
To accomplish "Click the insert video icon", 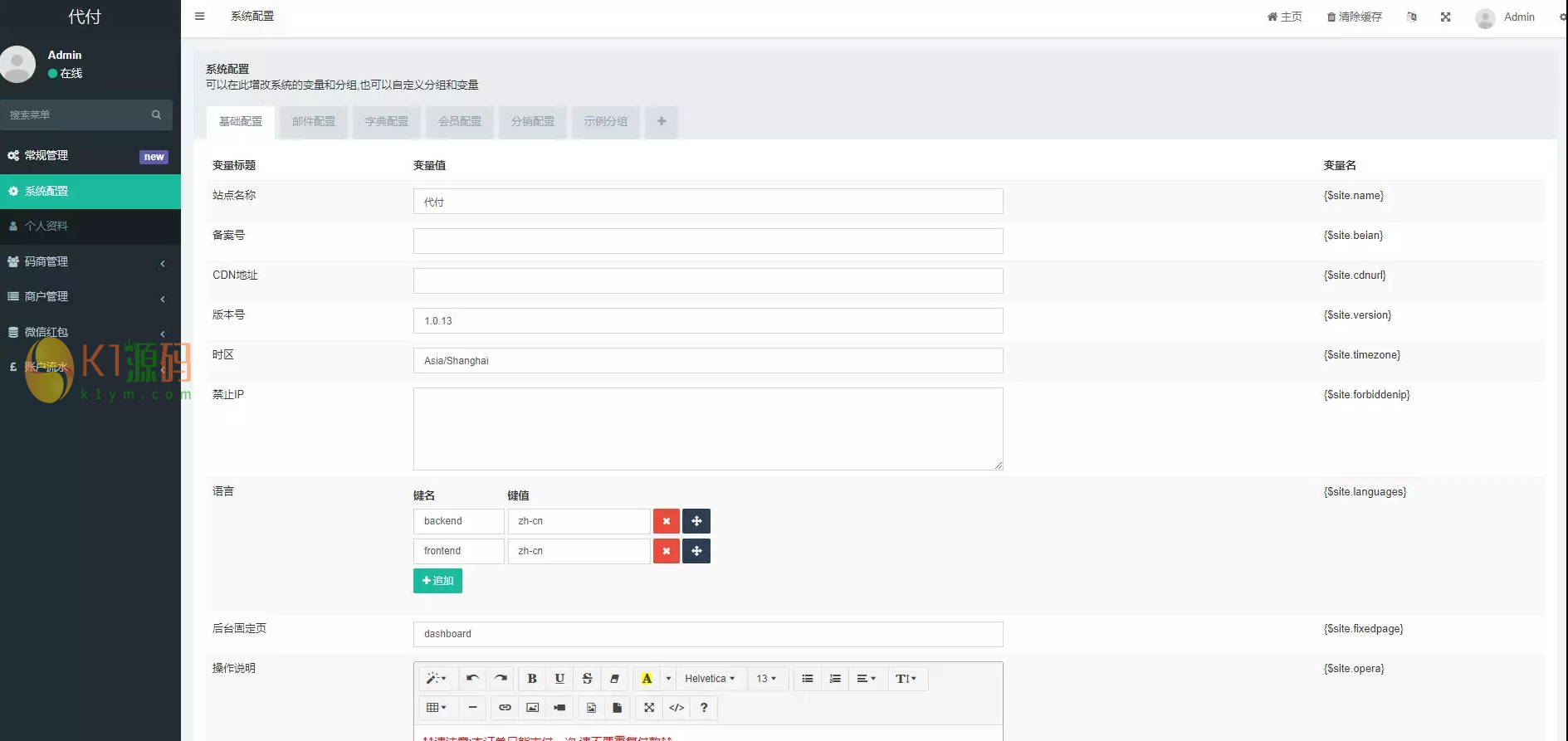I will (559, 708).
